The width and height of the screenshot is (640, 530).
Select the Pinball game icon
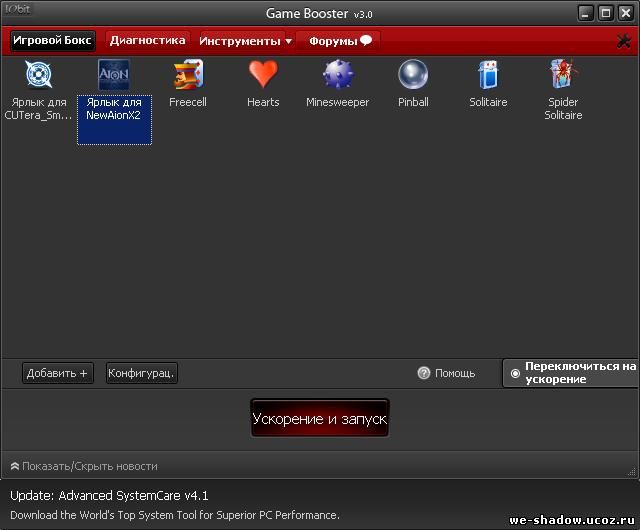(x=413, y=74)
